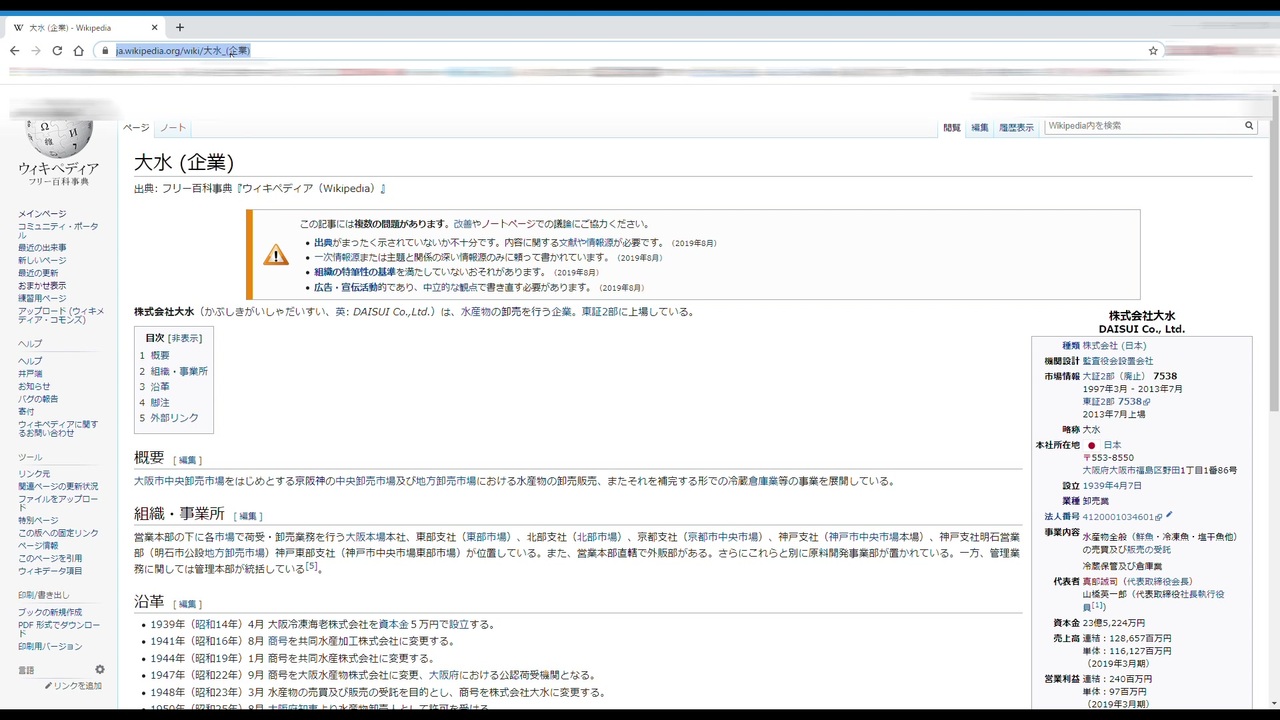Image resolution: width=1280 pixels, height=720 pixels.
Task: Open the ヘルプ link under the ヘルプ heading
Action: [30, 361]
